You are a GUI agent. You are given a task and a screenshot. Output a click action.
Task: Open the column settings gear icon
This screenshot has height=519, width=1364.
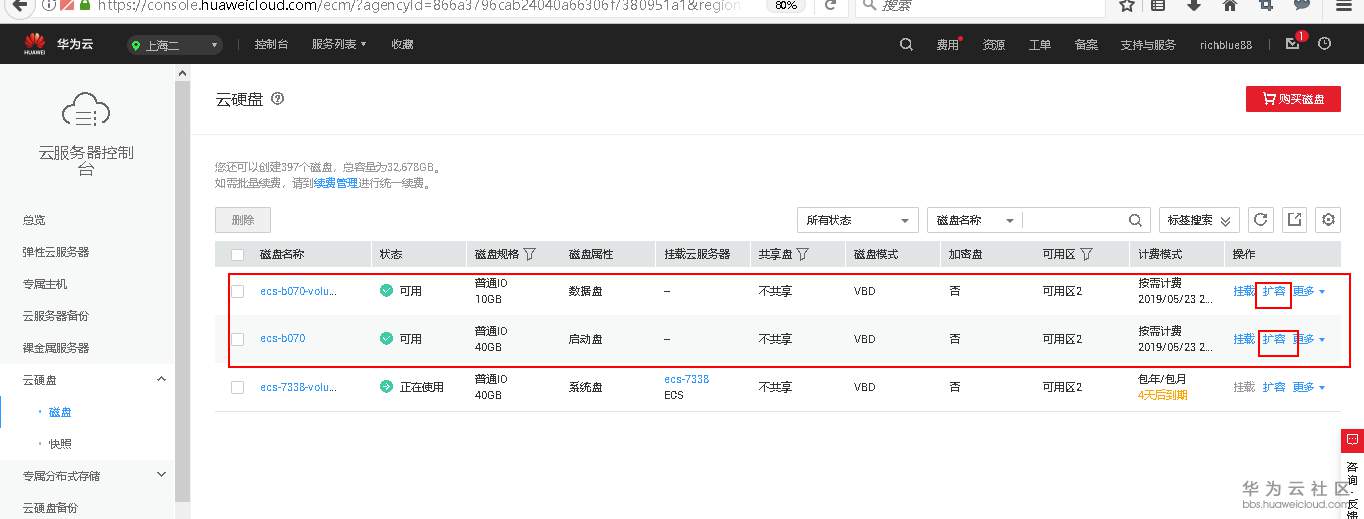point(1328,220)
